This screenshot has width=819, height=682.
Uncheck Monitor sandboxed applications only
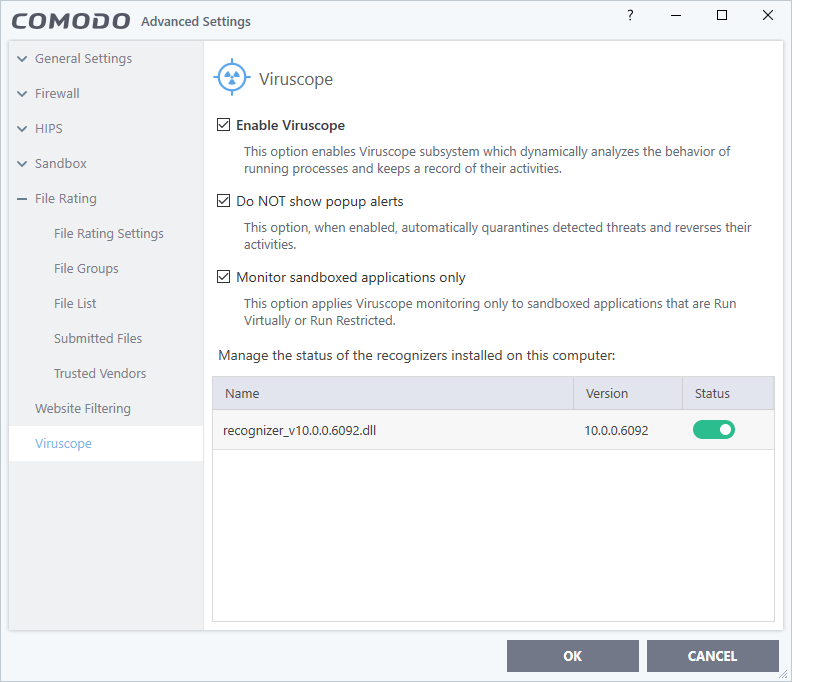(x=224, y=277)
